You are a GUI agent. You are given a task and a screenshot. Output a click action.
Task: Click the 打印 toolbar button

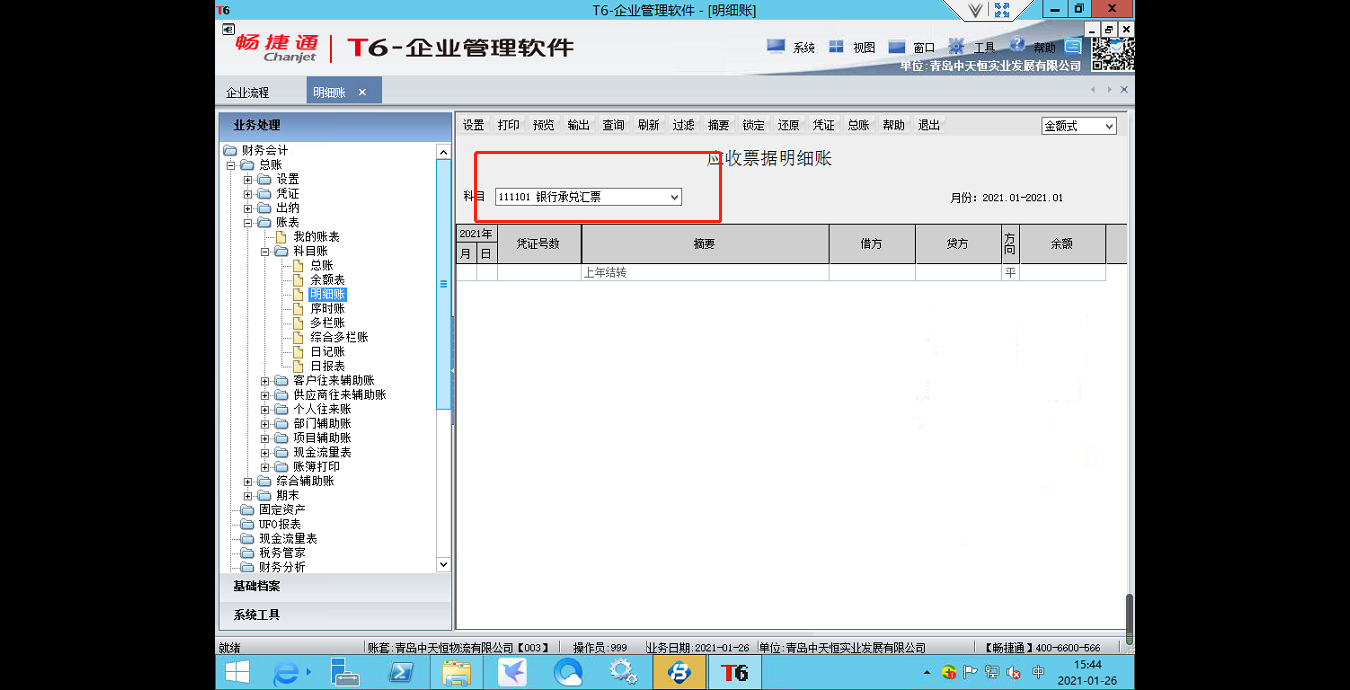coord(509,126)
